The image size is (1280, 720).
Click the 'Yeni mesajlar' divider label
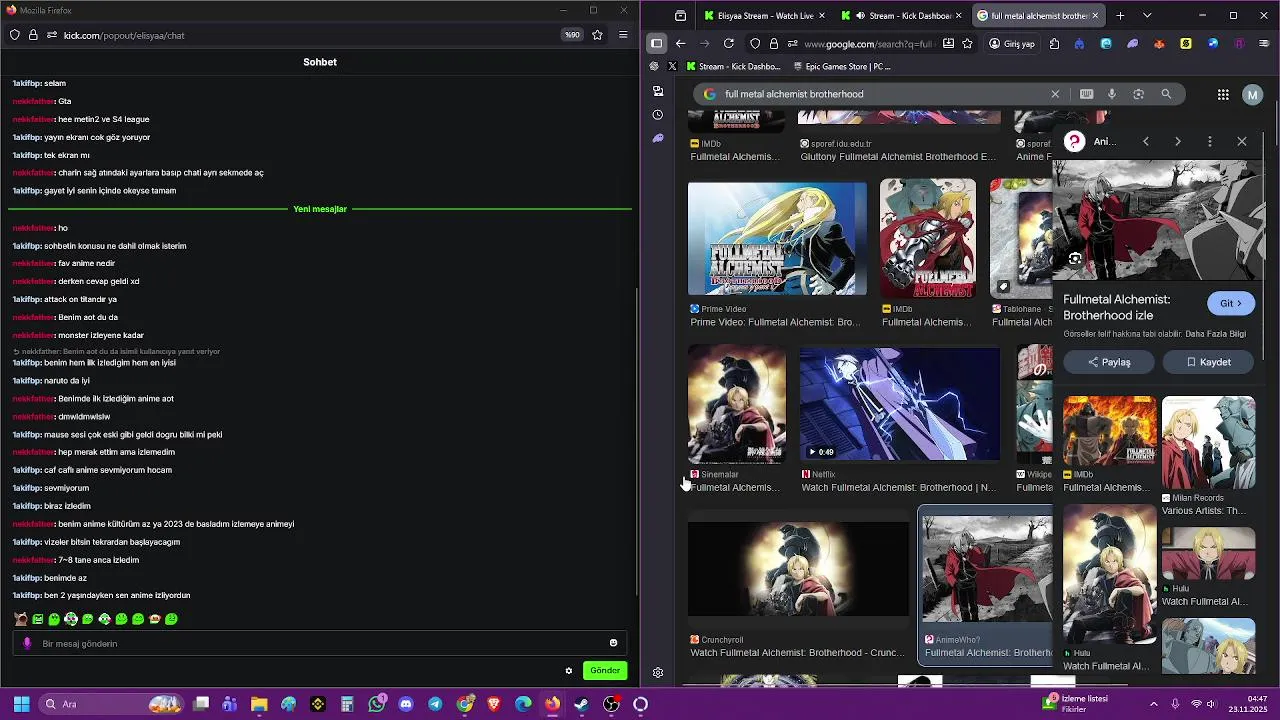coord(320,209)
